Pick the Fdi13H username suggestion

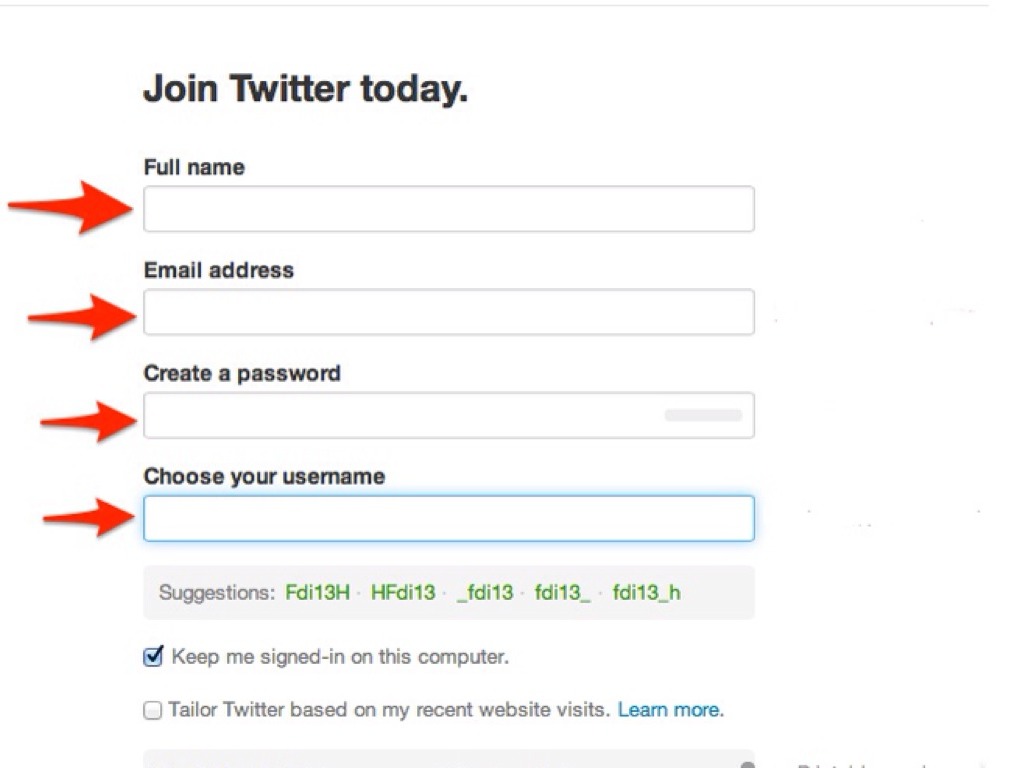pyautogui.click(x=318, y=593)
